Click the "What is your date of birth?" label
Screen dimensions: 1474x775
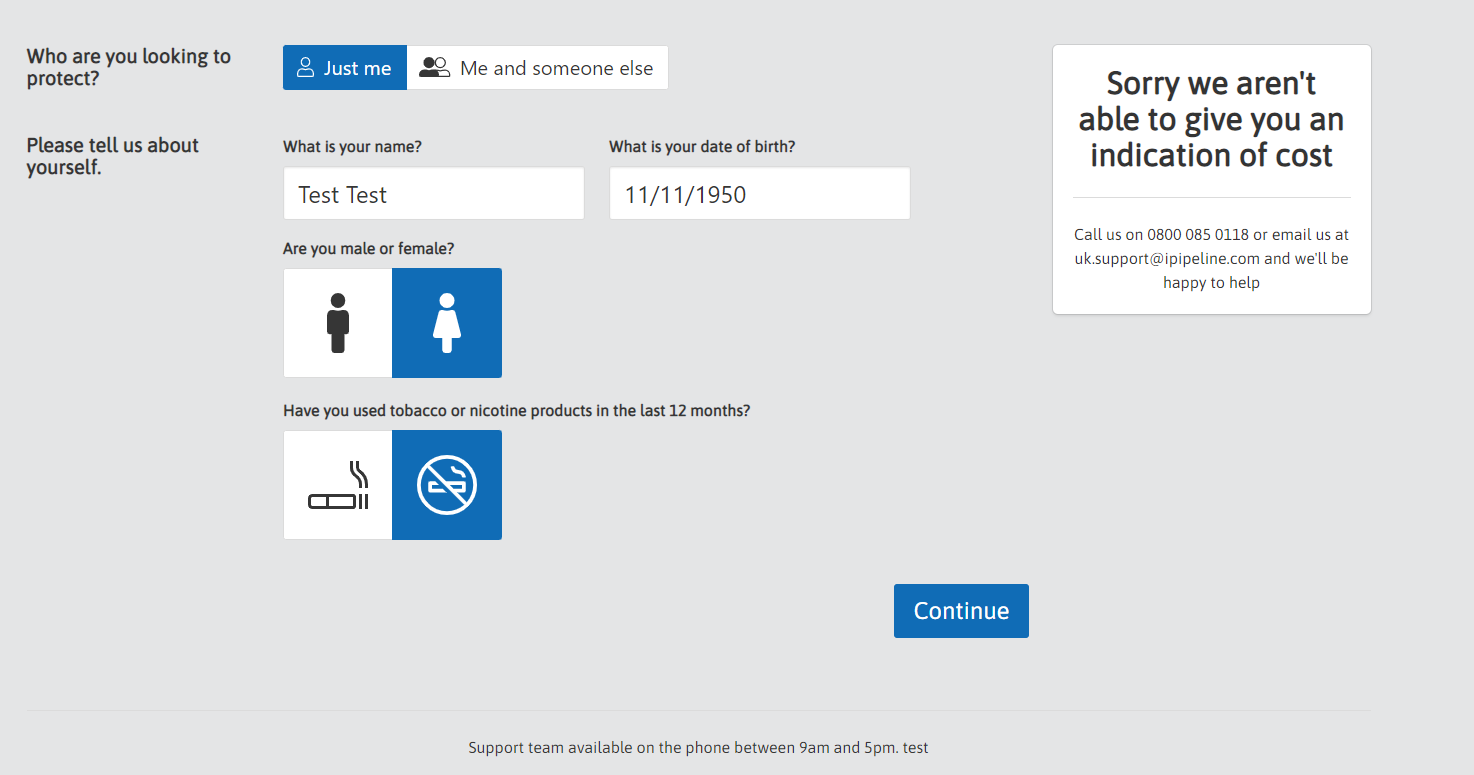point(702,147)
